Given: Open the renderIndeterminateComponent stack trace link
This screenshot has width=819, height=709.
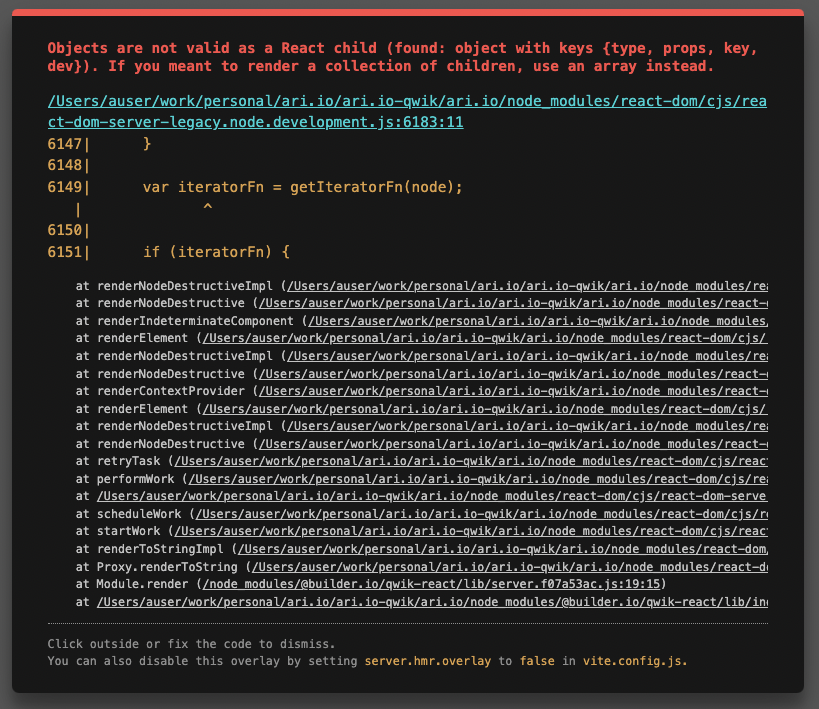Looking at the screenshot, I should click(537, 321).
